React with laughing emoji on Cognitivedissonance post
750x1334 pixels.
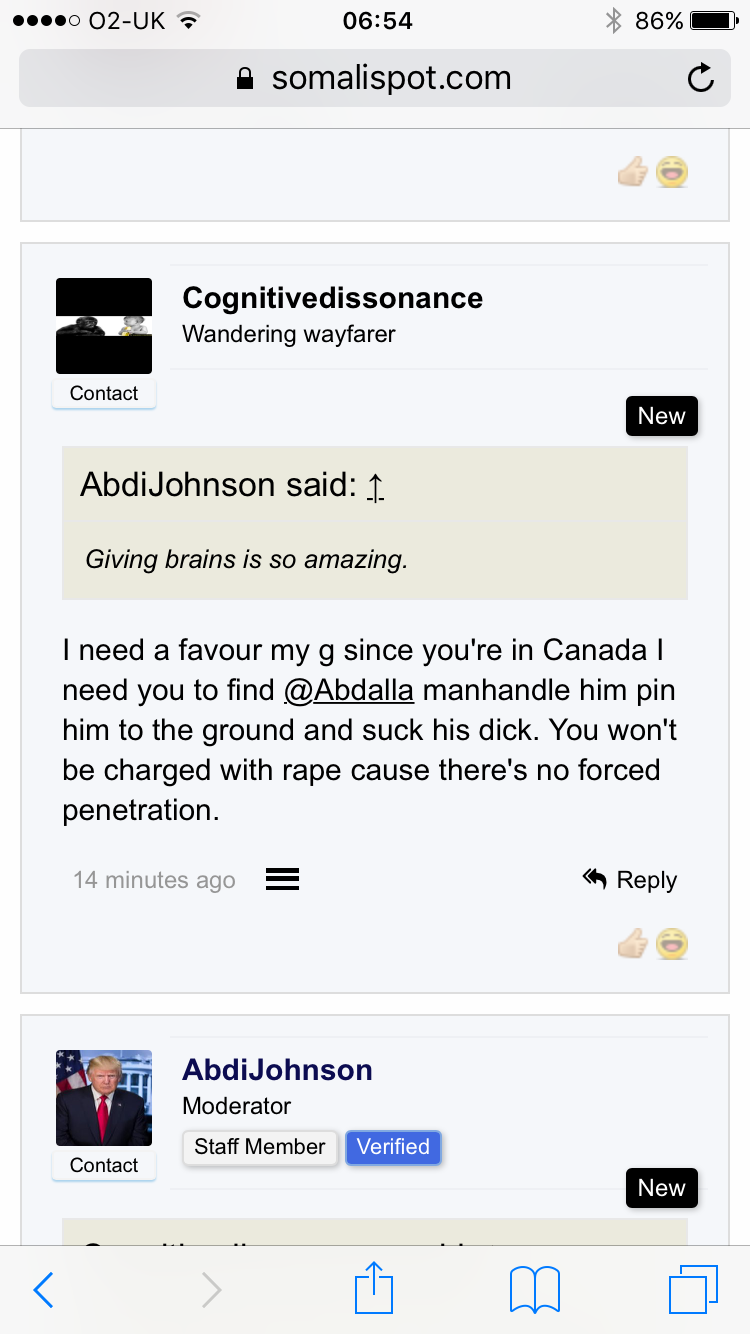672,944
